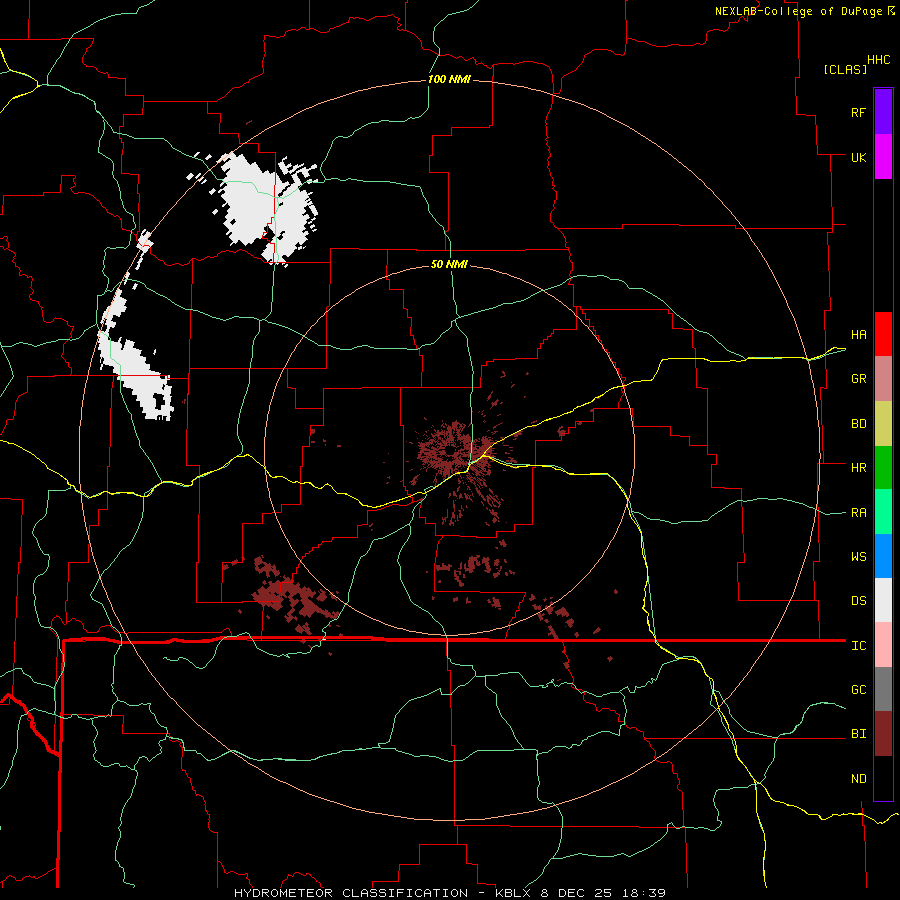
Task: Click the BI legend label
Action: tap(858, 734)
